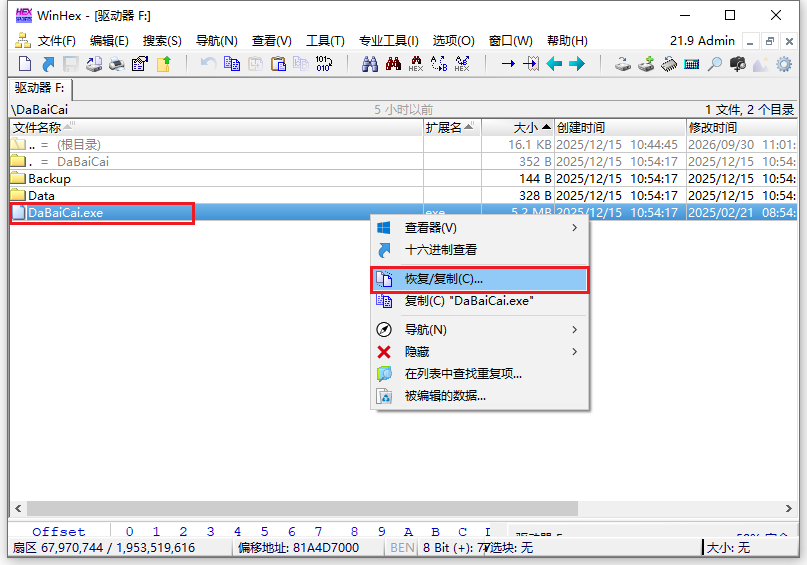Click the Find text binoculars icon
The image size is (807, 565).
click(x=370, y=64)
